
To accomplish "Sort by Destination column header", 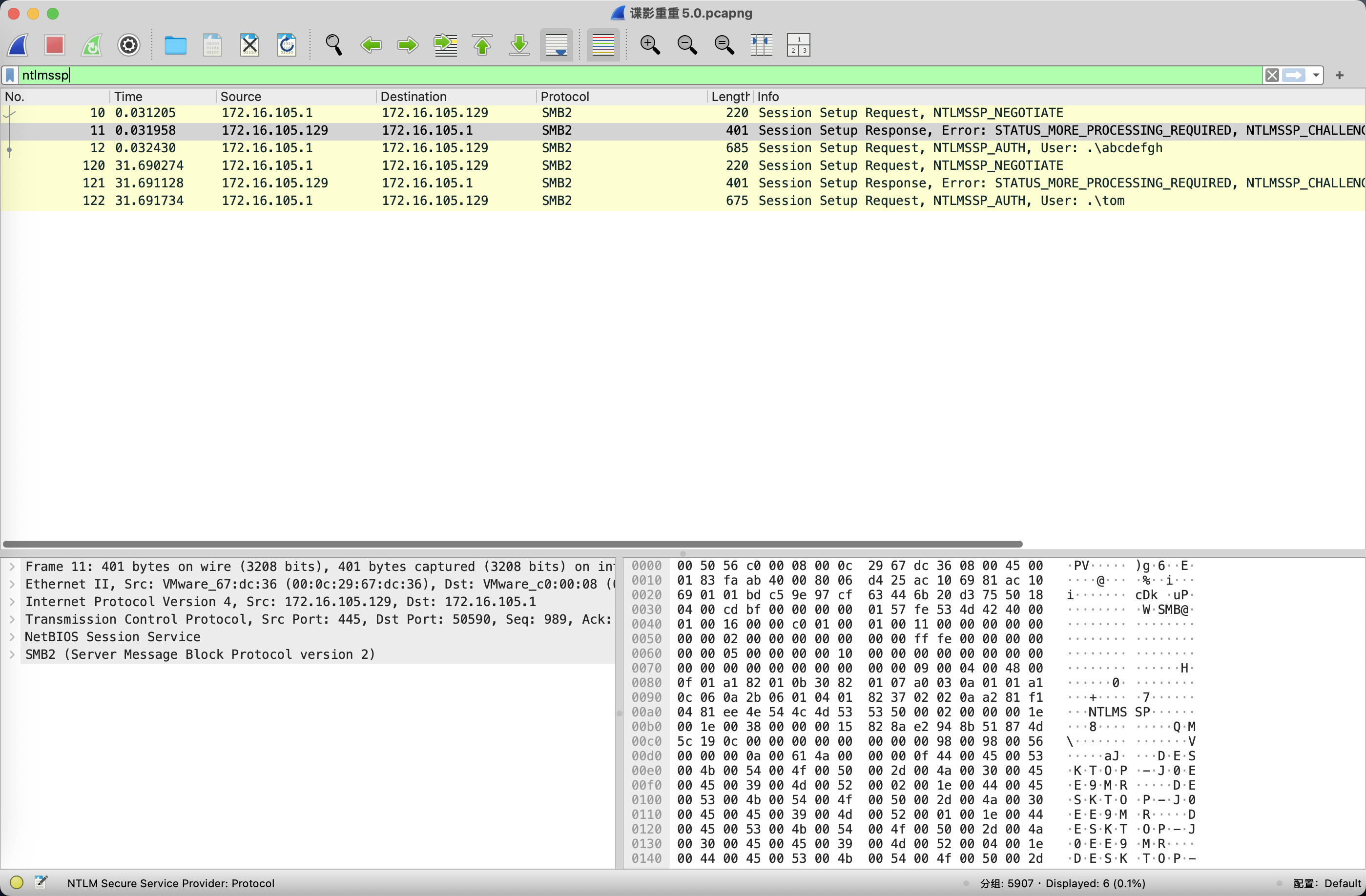I will [x=456, y=96].
